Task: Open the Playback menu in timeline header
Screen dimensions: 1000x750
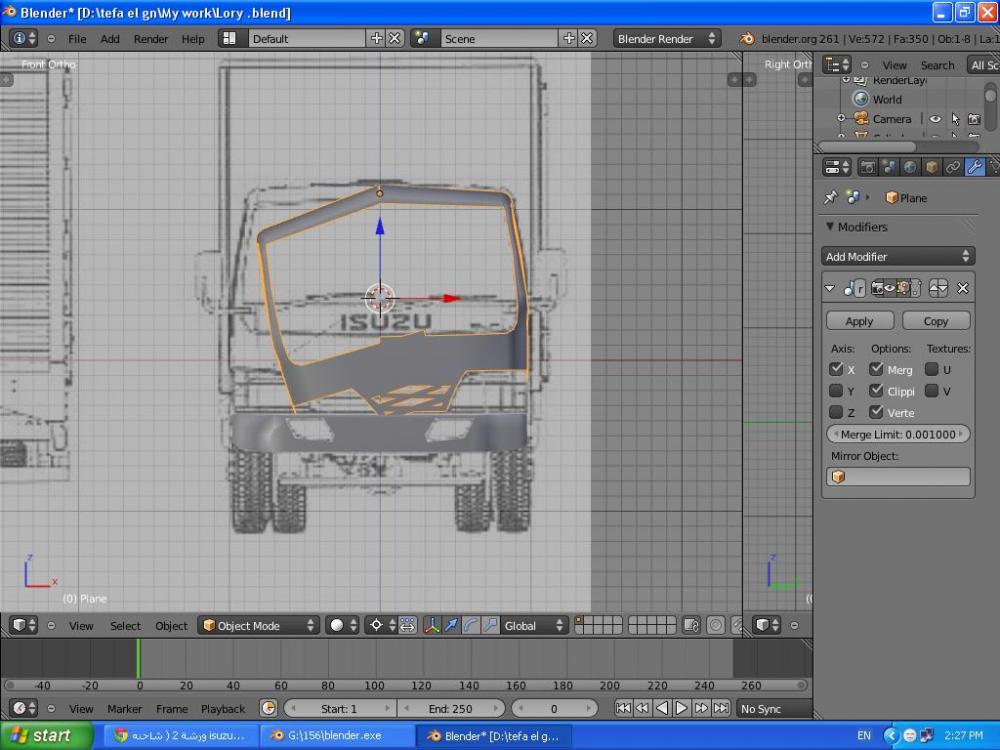Action: pyautogui.click(x=222, y=708)
